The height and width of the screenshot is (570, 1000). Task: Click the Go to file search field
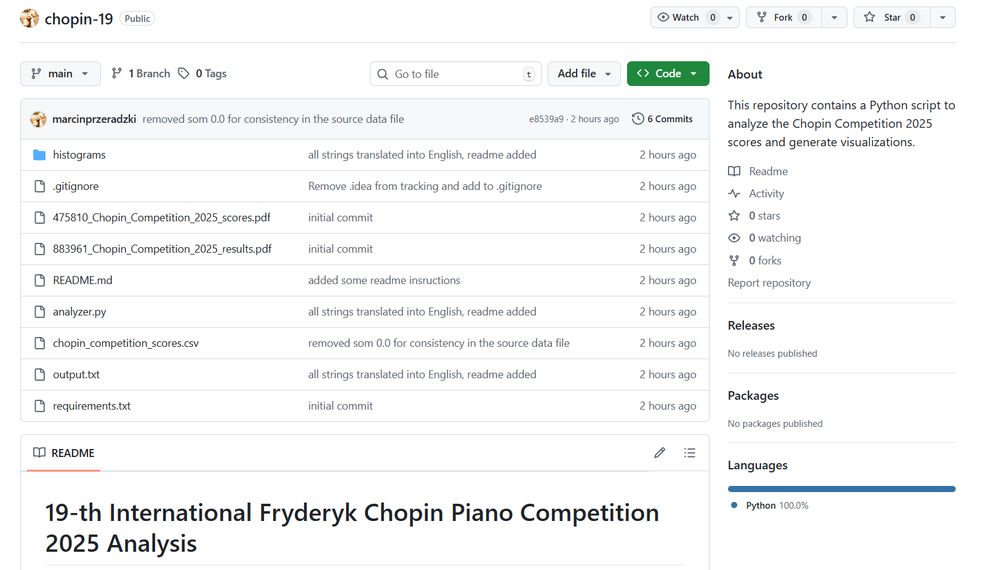pyautogui.click(x=455, y=74)
